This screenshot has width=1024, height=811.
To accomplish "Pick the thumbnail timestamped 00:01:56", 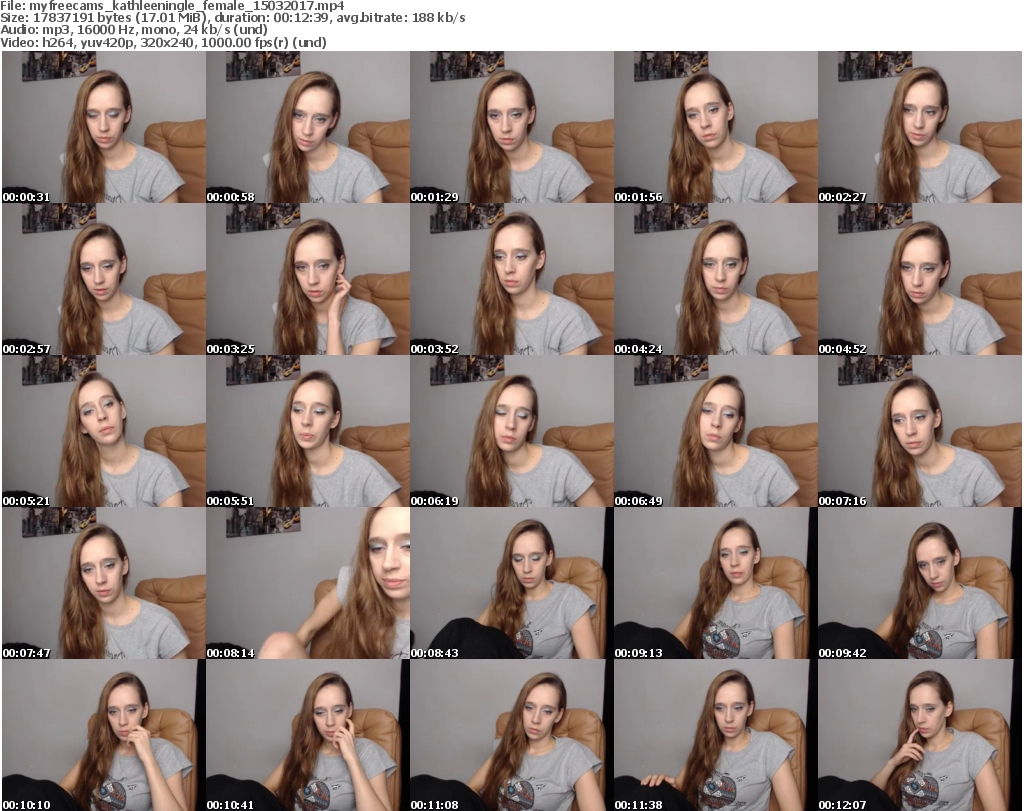I will tap(716, 127).
